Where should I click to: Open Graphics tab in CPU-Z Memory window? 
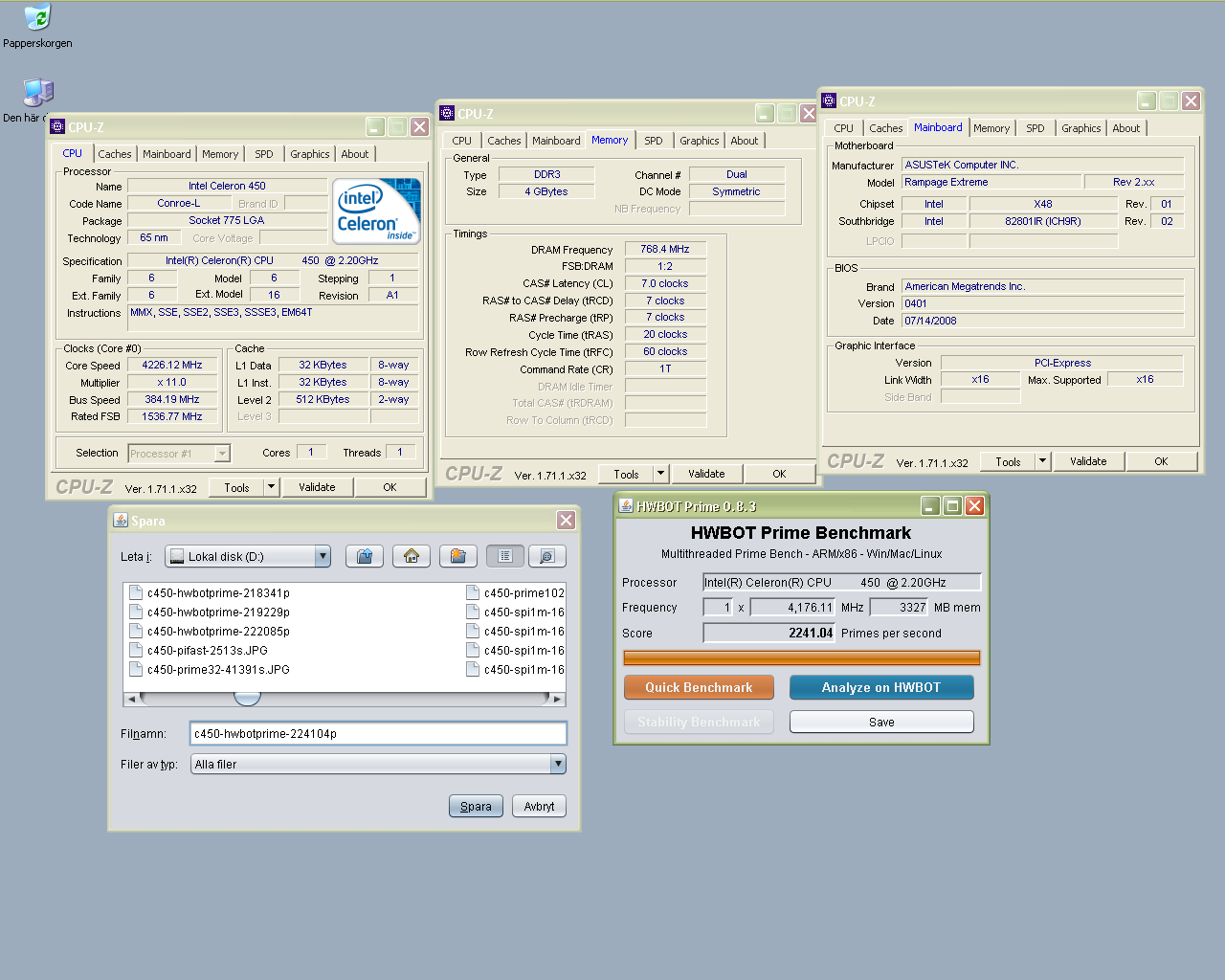700,141
